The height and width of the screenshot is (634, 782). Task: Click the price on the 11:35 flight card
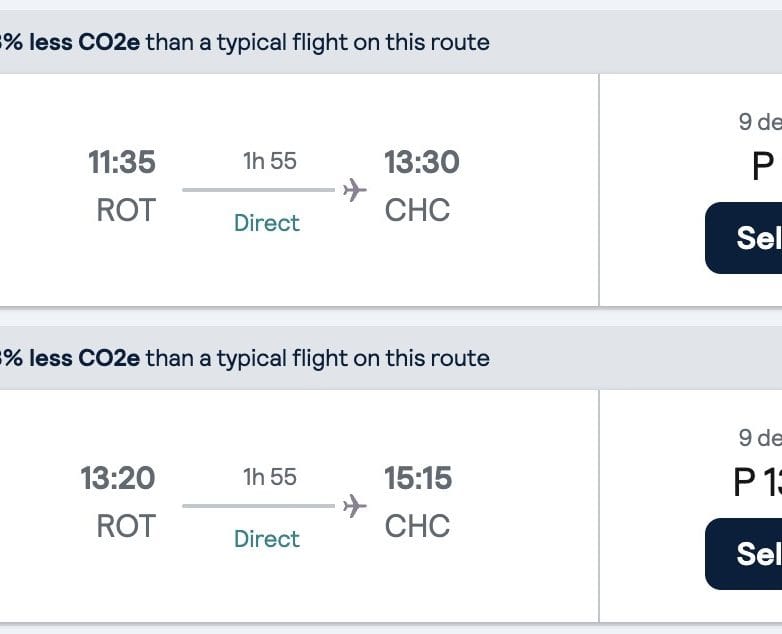click(x=763, y=166)
